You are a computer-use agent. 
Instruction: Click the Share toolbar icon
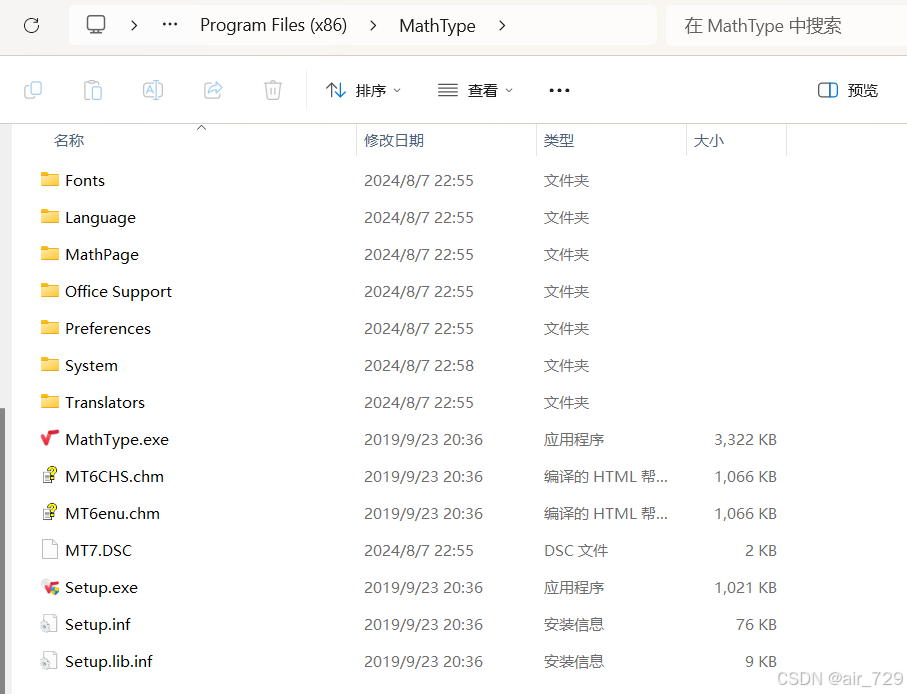pos(213,90)
